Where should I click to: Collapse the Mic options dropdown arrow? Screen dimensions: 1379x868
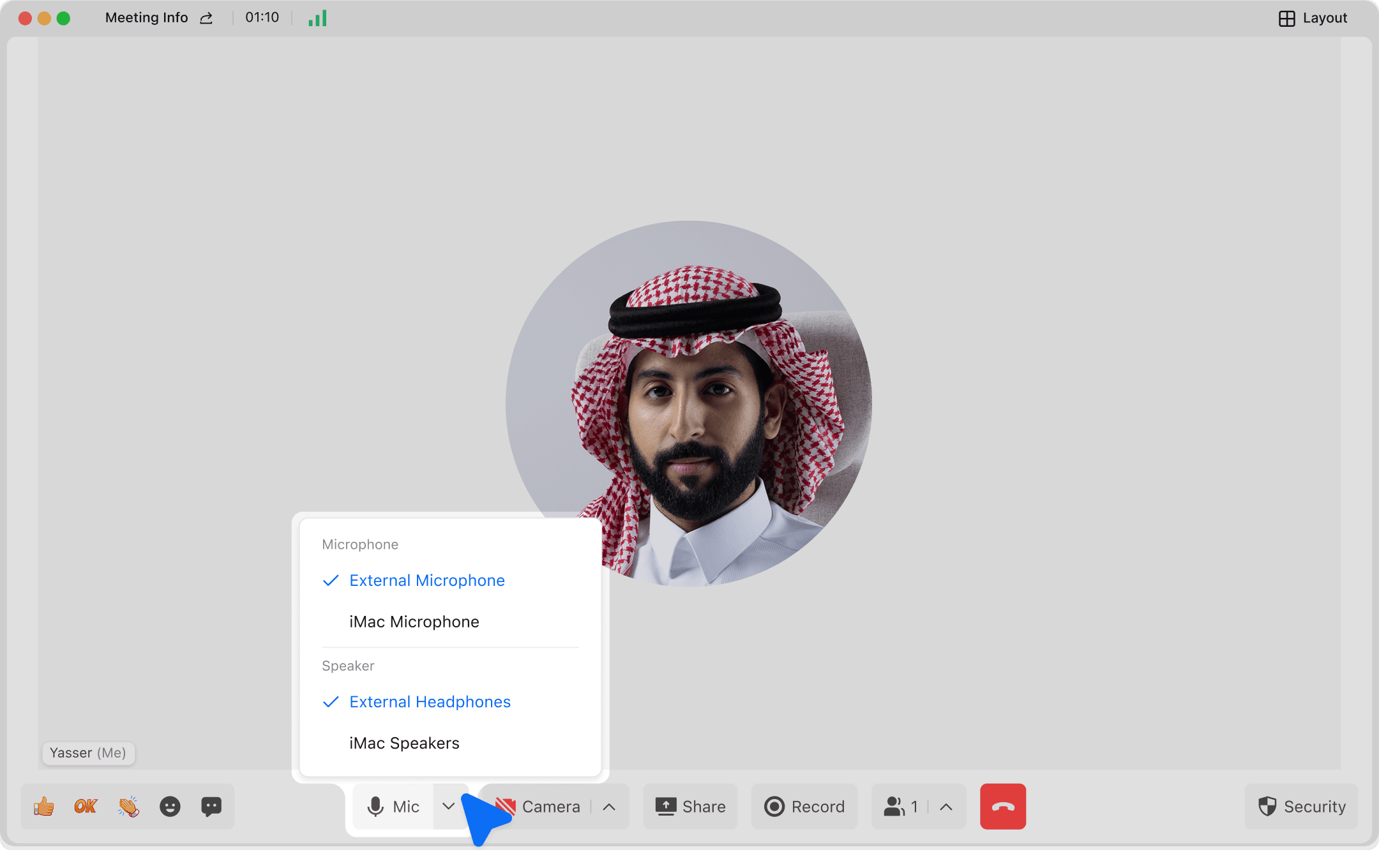coord(448,807)
